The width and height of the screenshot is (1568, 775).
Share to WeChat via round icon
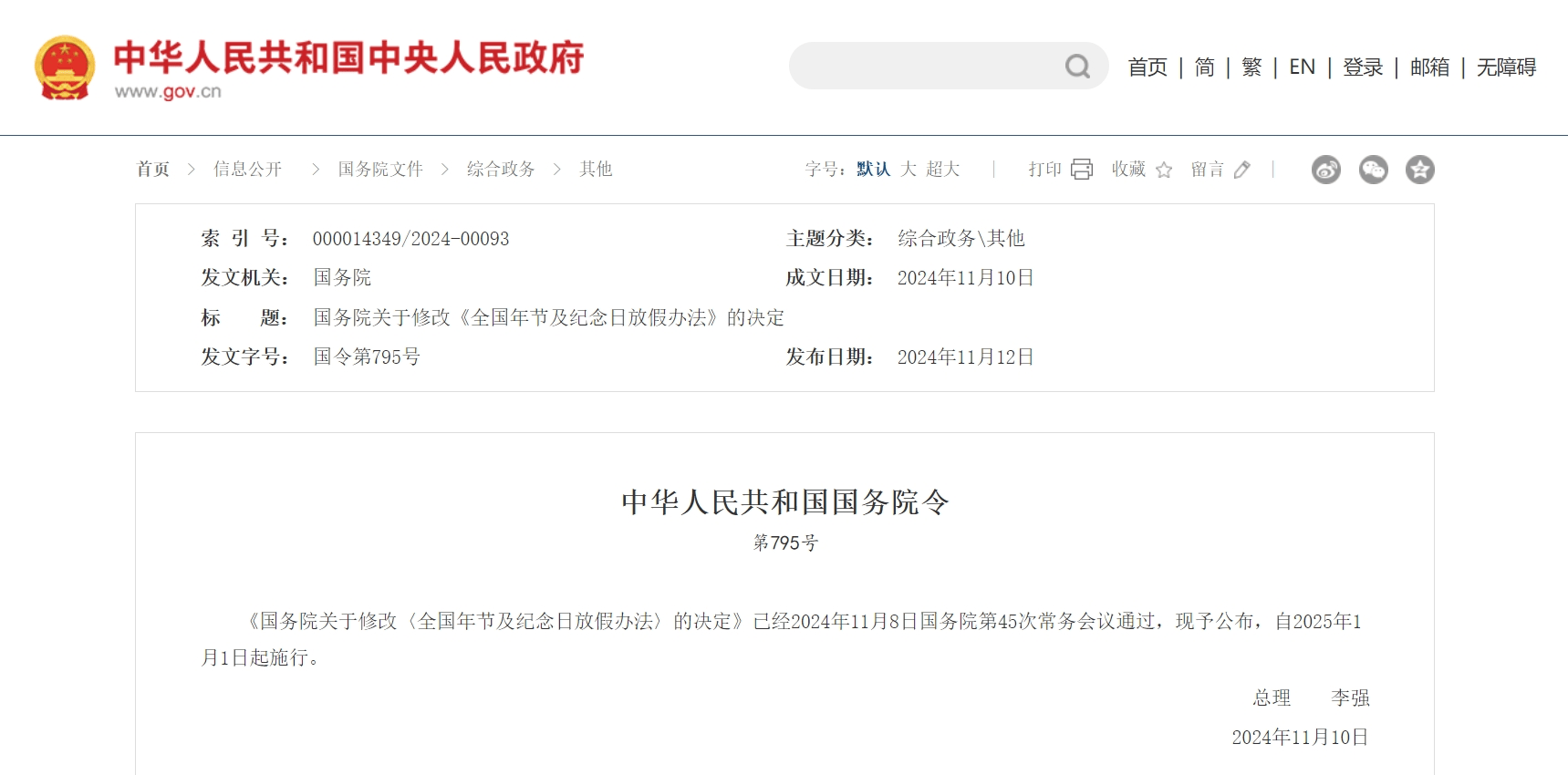pyautogui.click(x=1373, y=170)
